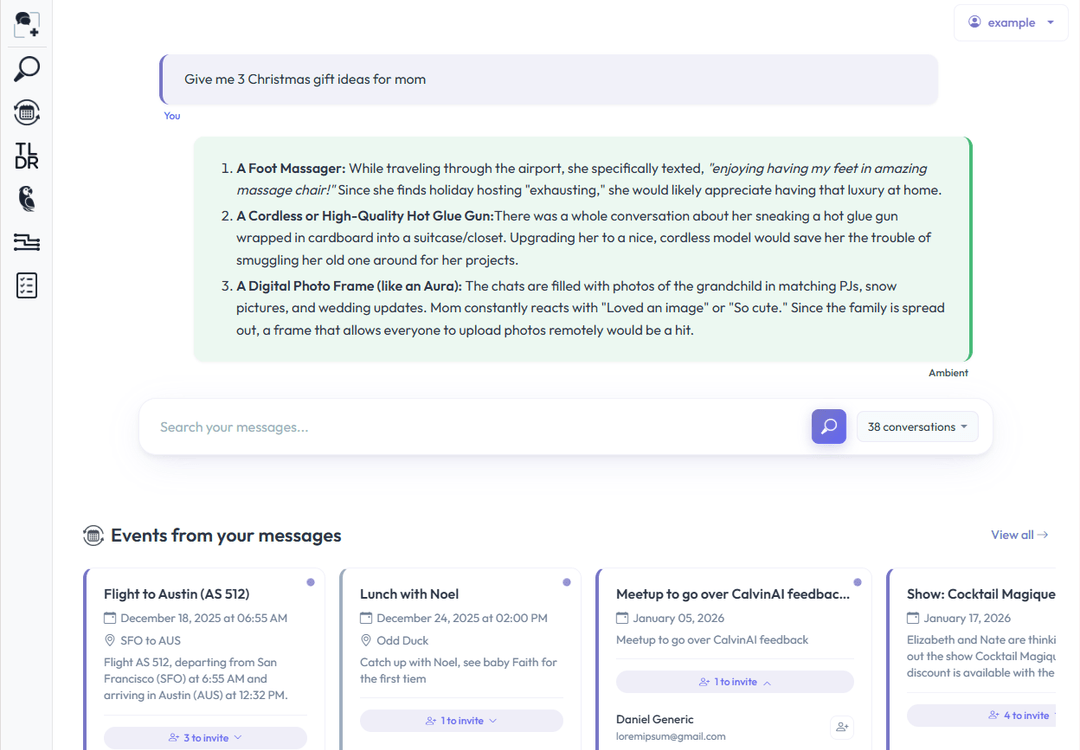The height and width of the screenshot is (750, 1080).
Task: Click the purple search button next to the input
Action: (x=828, y=427)
